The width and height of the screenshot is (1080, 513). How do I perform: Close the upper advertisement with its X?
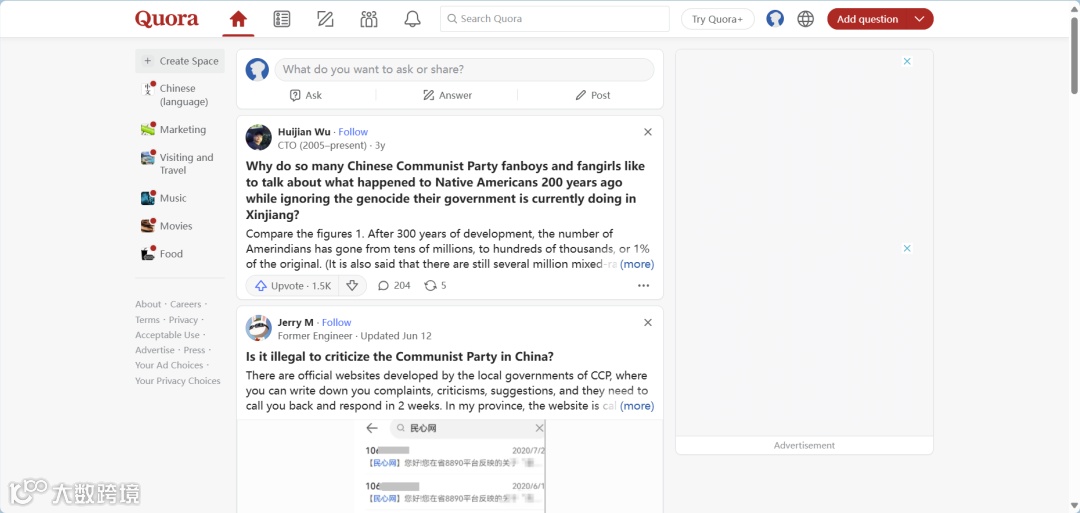click(x=907, y=61)
